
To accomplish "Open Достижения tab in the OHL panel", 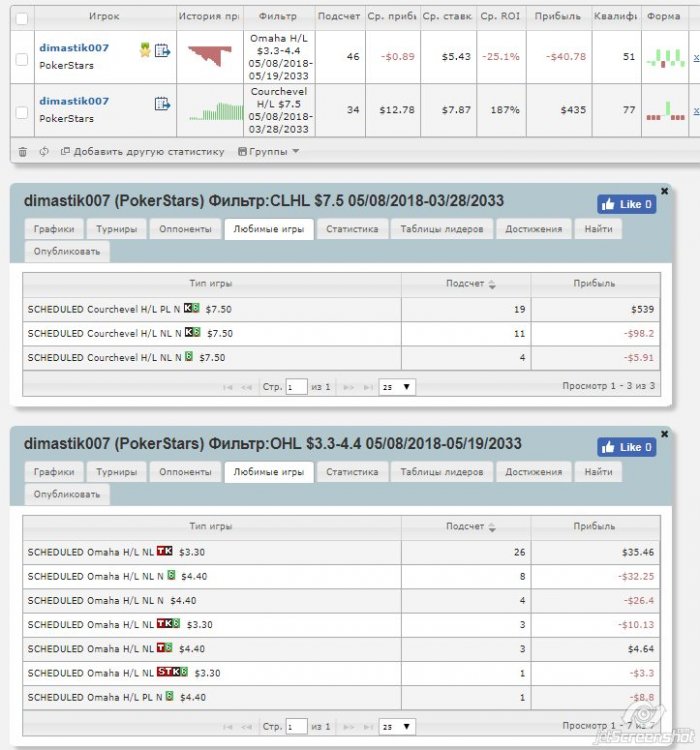I will (533, 472).
